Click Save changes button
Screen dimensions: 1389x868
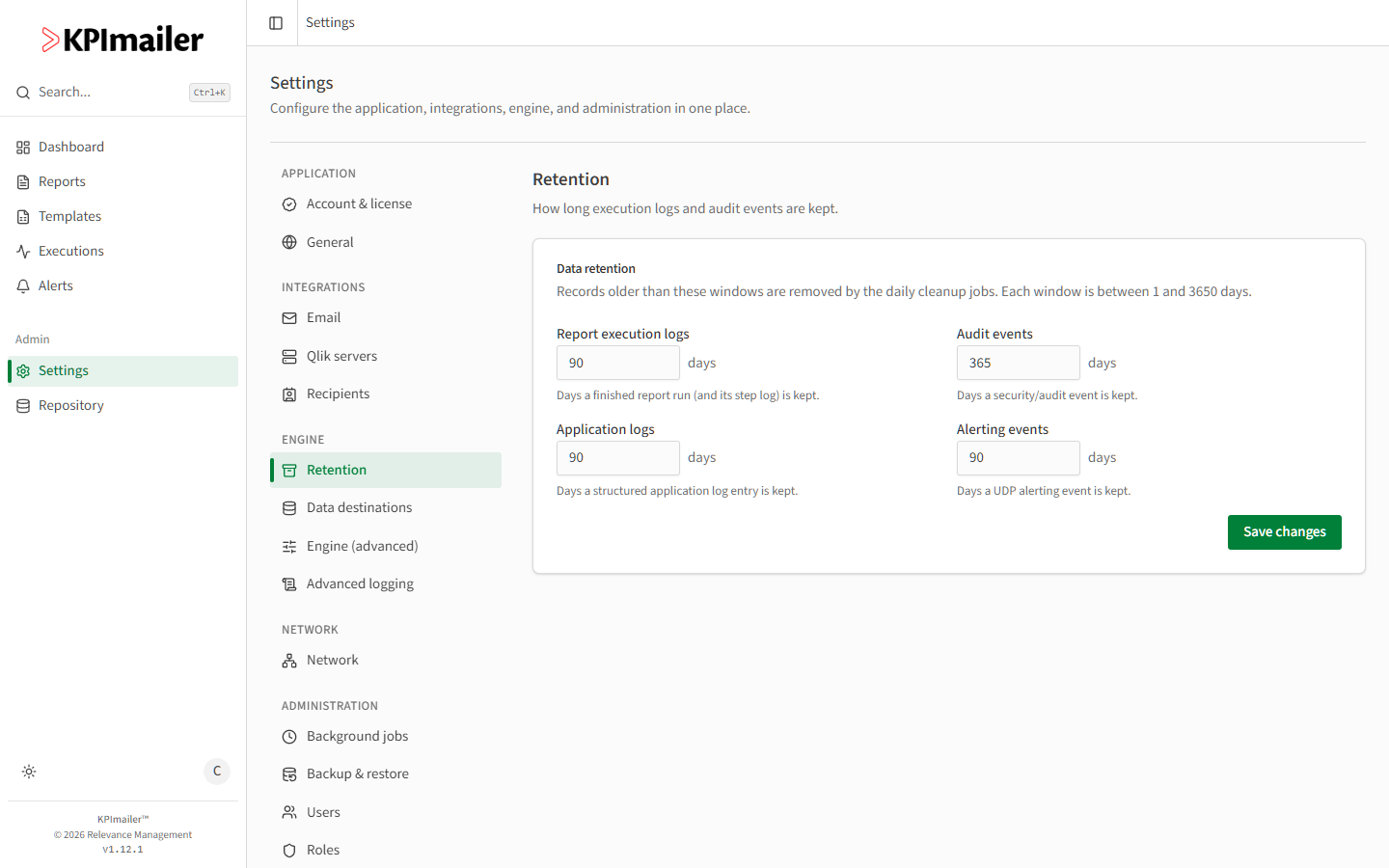1284,532
